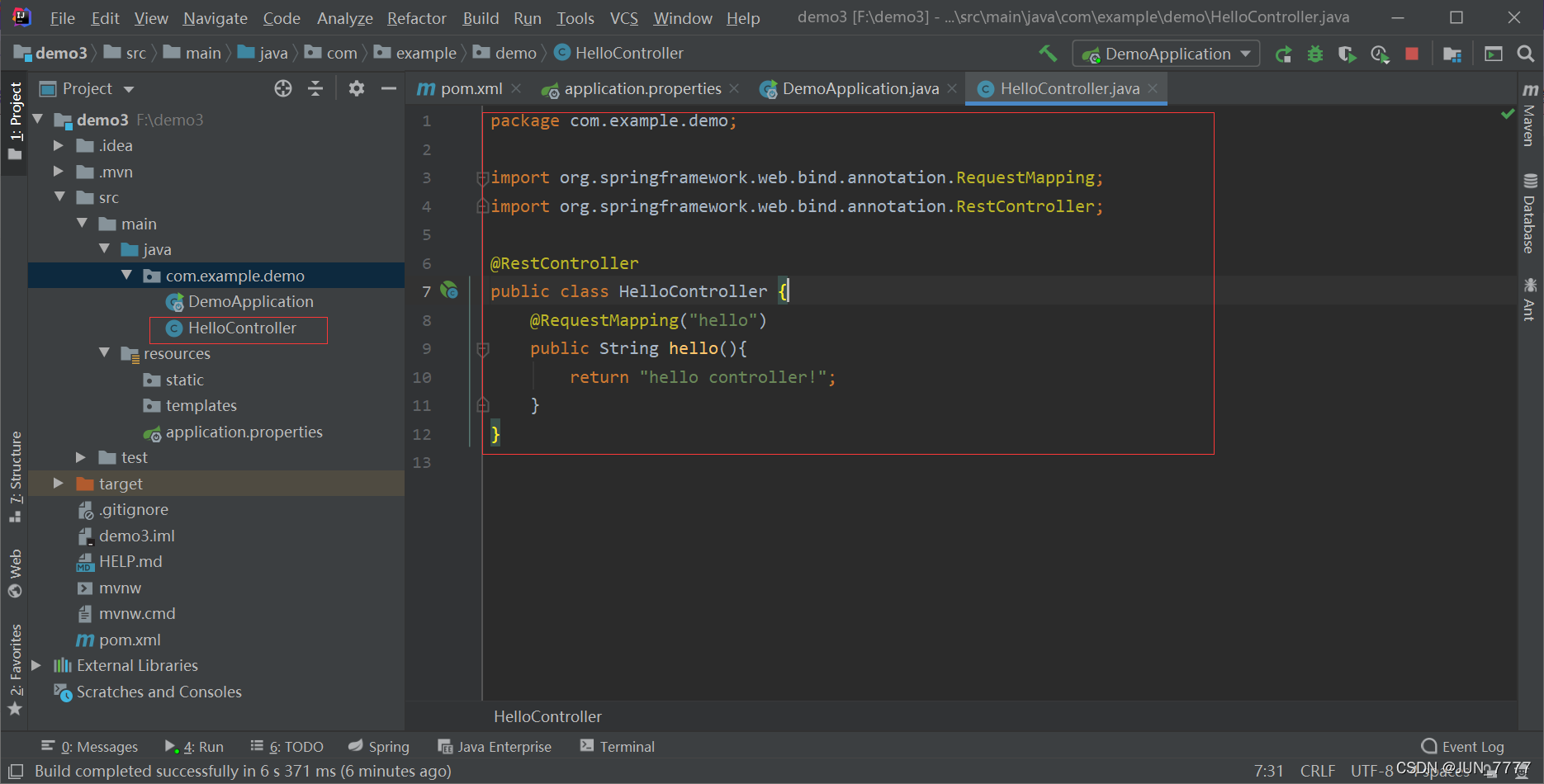Viewport: 1544px width, 784px height.
Task: Expand External Libraries node
Action: click(36, 665)
